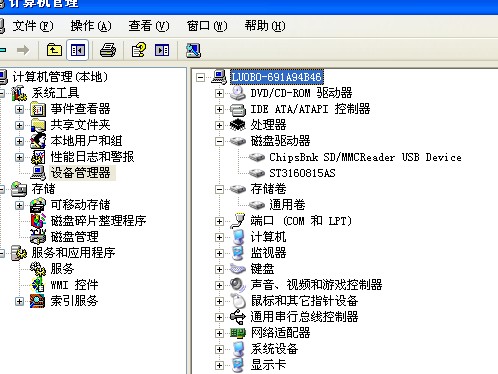Open the 帮助(H) menu
Viewport: 498px width, 374px height.
(265, 26)
